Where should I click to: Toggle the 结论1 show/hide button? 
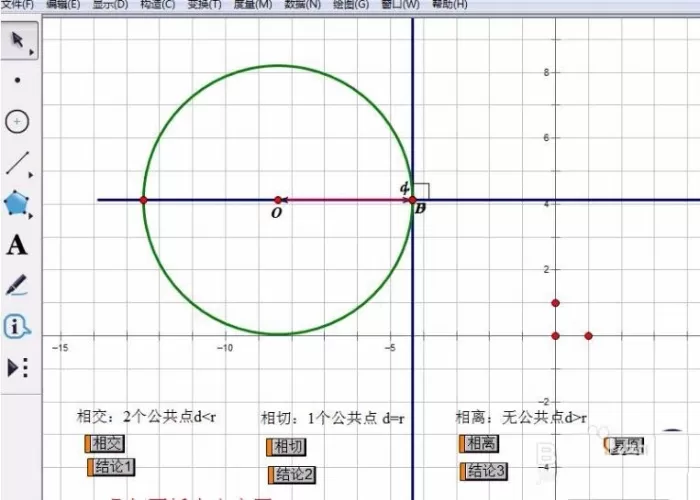click(111, 467)
